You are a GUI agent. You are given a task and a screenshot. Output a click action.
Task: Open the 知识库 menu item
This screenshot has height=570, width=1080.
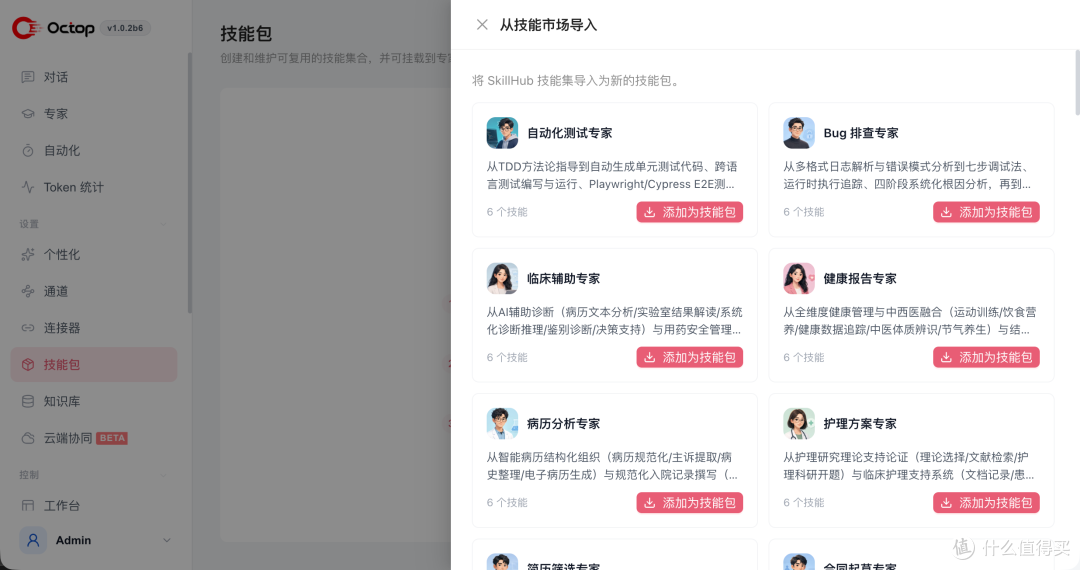tap(94, 401)
